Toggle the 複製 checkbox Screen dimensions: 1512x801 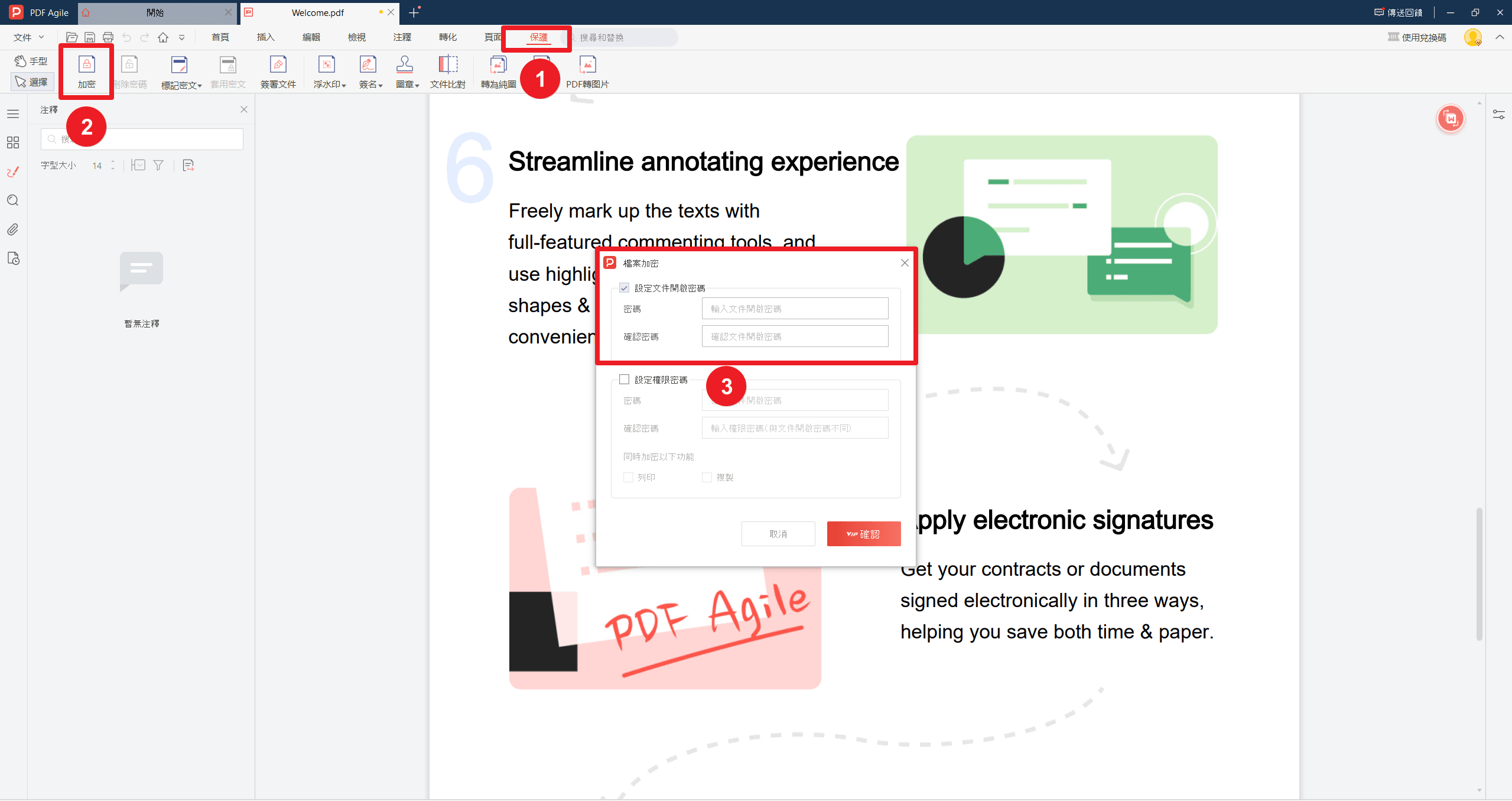tap(707, 477)
